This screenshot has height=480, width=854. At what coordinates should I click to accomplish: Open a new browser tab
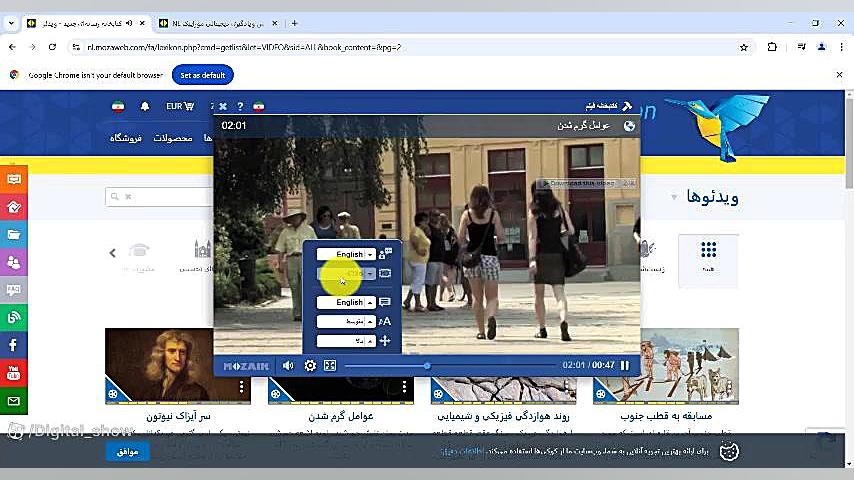295,23
